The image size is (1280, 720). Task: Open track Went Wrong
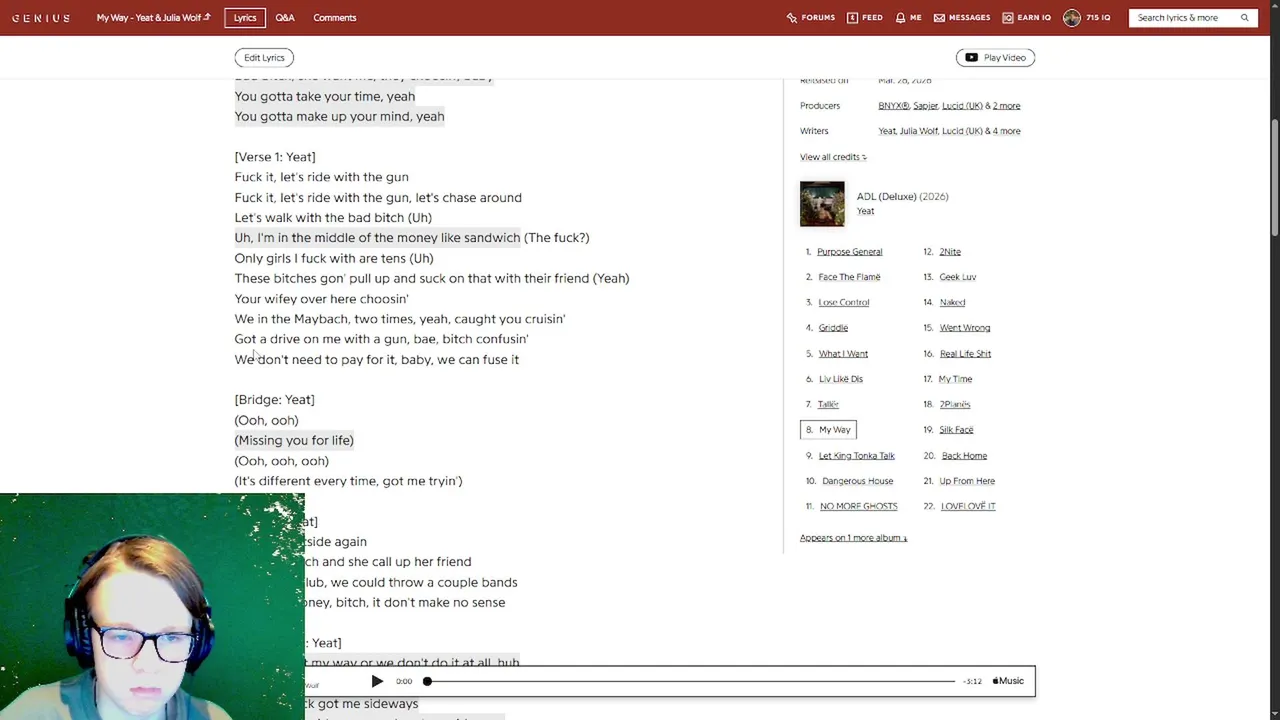point(964,328)
